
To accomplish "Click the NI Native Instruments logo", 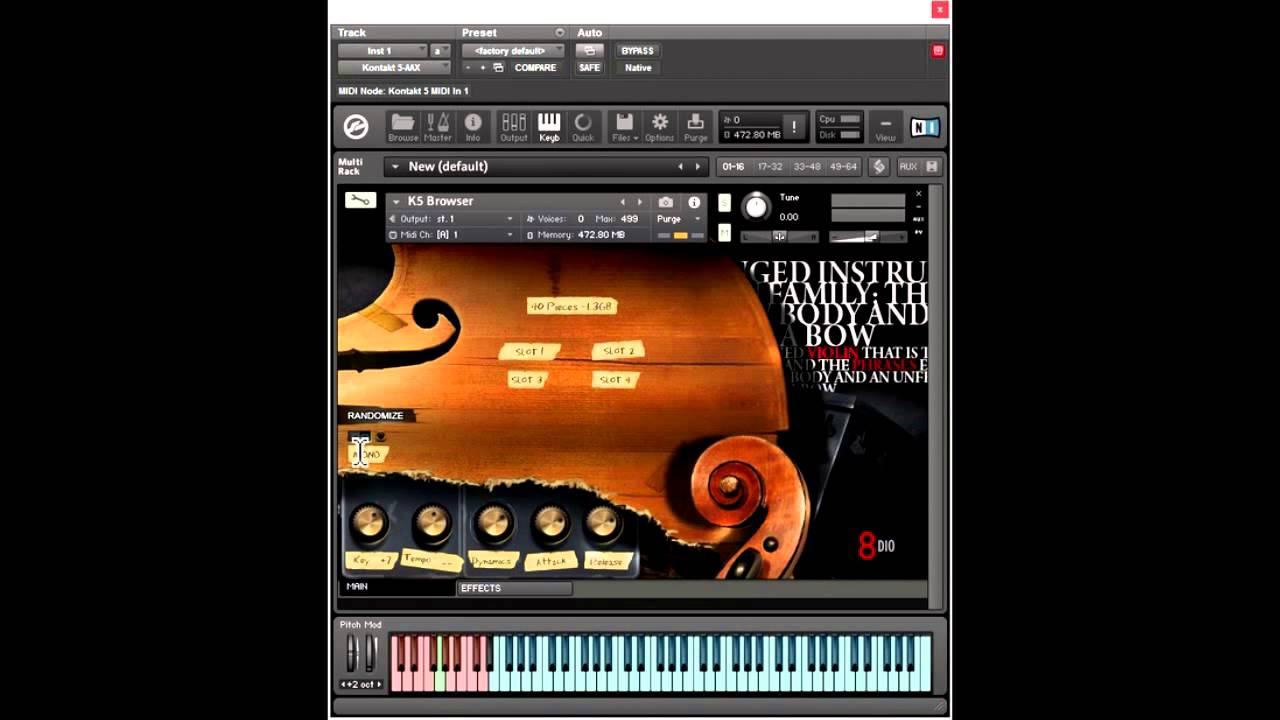I will pos(924,127).
